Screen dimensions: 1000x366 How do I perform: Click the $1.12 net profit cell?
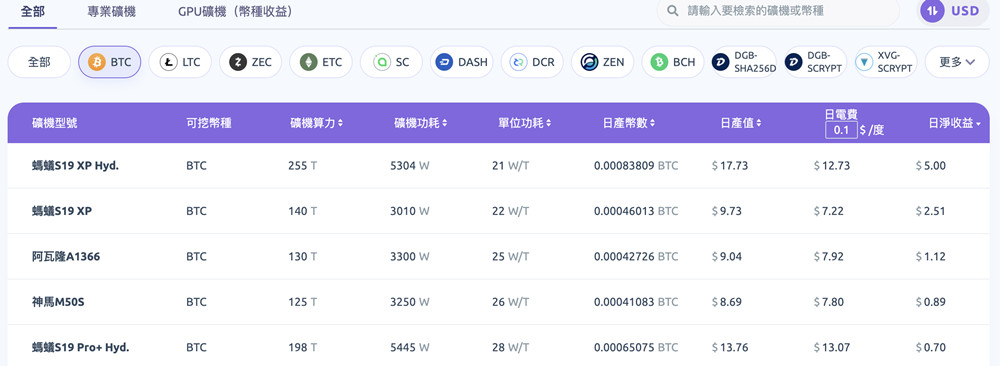[x=930, y=256]
